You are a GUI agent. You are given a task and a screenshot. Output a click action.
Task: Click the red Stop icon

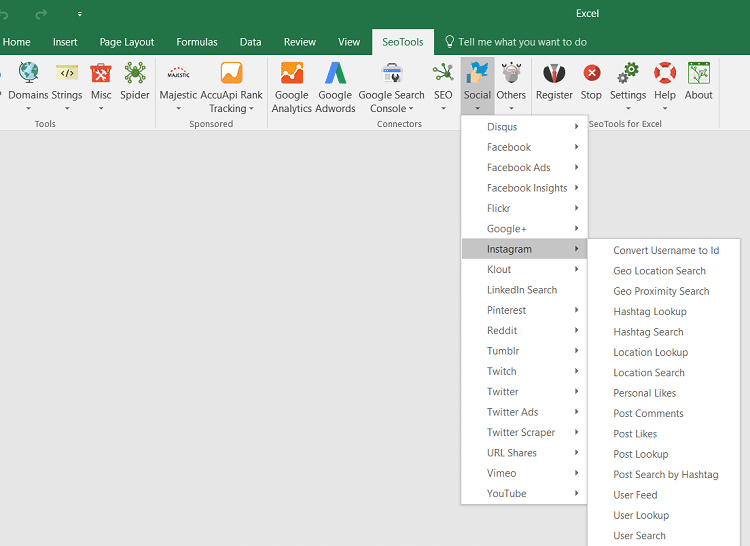[592, 73]
